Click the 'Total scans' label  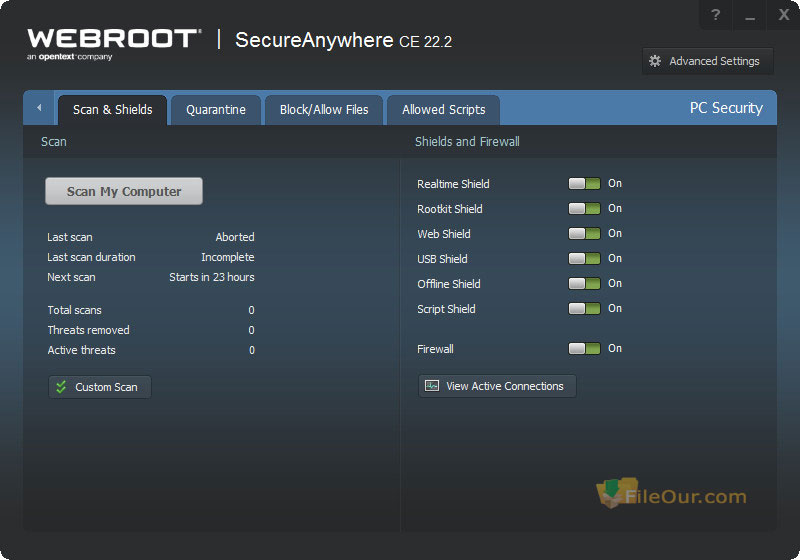coord(74,310)
